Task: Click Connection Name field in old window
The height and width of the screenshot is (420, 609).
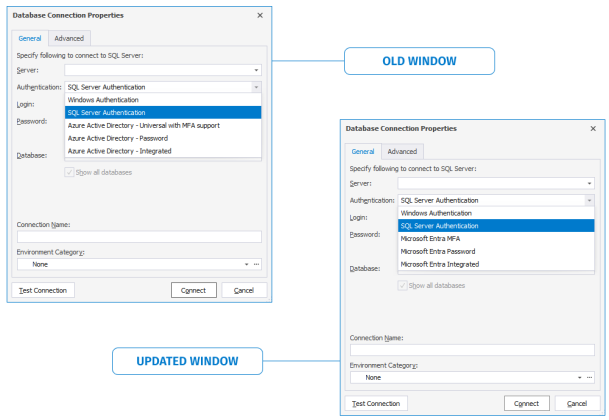Action: 139,237
